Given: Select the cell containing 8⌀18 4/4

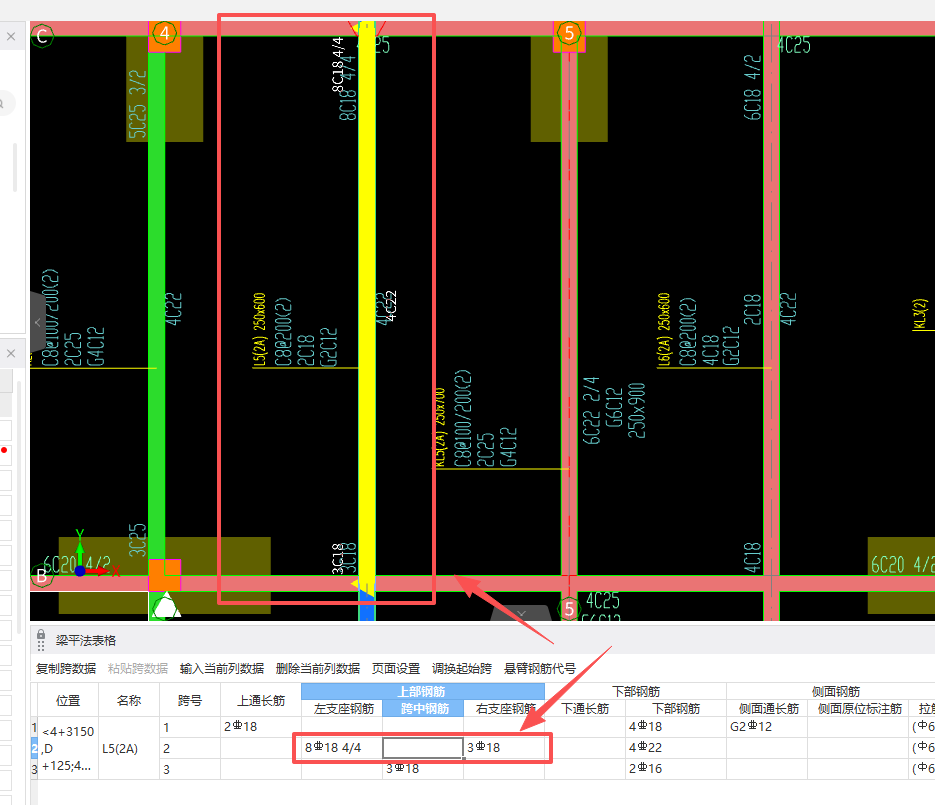Looking at the screenshot, I should [342, 748].
